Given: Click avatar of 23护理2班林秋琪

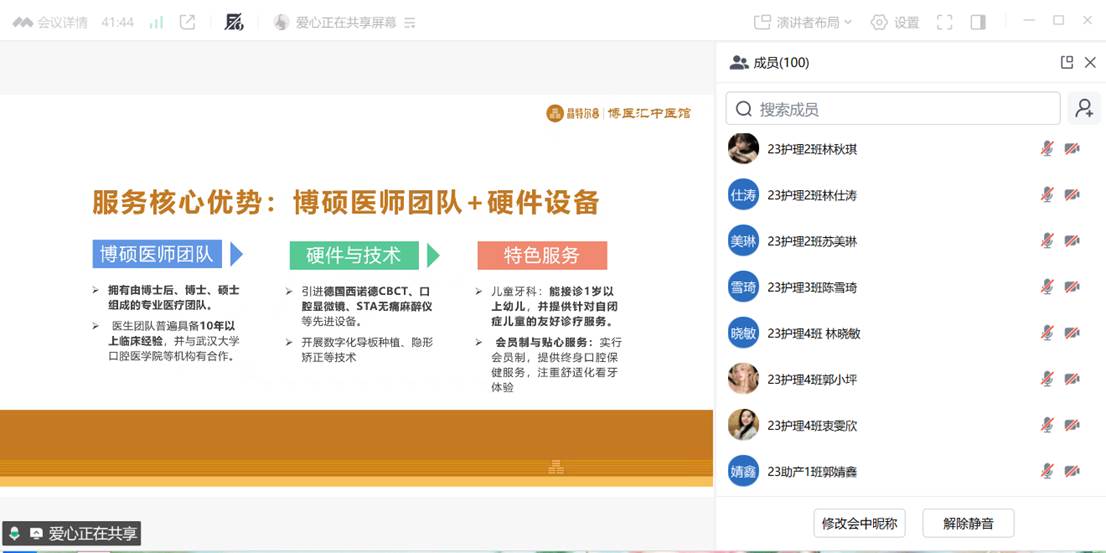Looking at the screenshot, I should pos(743,149).
